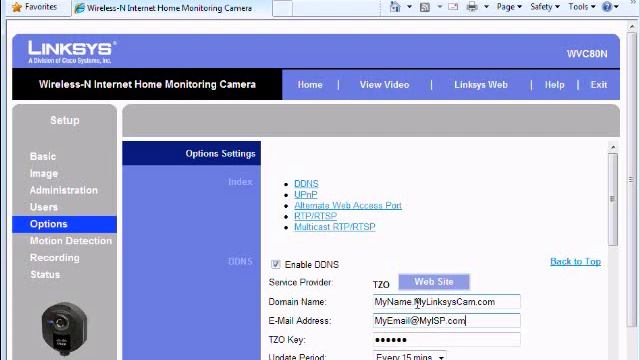
Task: Open the View Video page
Action: pyautogui.click(x=384, y=85)
